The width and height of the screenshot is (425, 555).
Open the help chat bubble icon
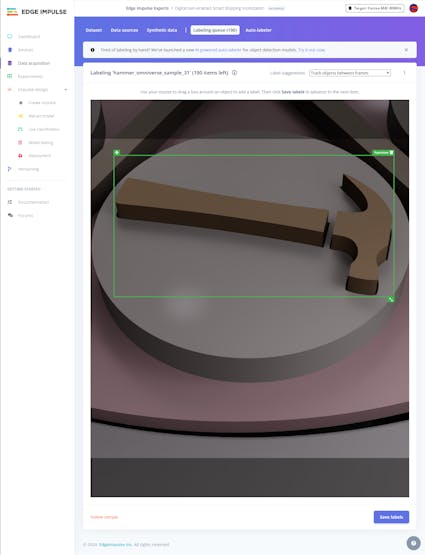pyautogui.click(x=413, y=543)
